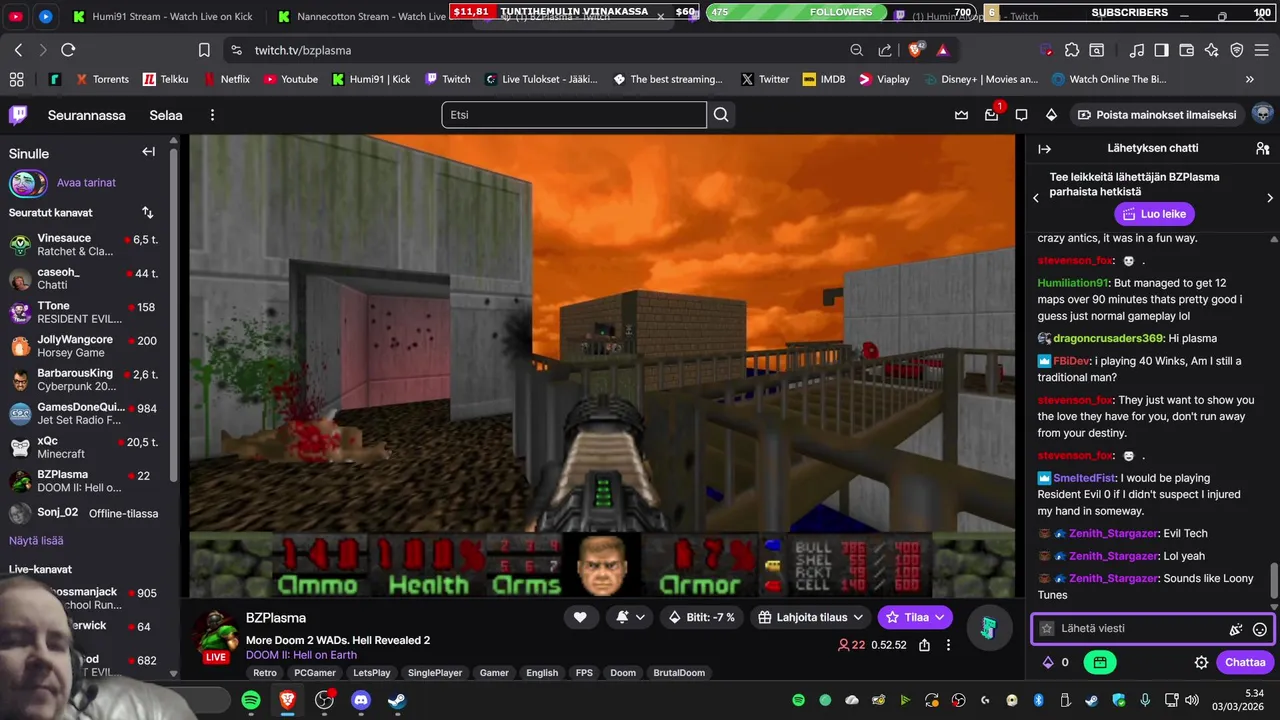Focus the Etsi search field
The width and height of the screenshot is (1280, 720).
click(574, 115)
